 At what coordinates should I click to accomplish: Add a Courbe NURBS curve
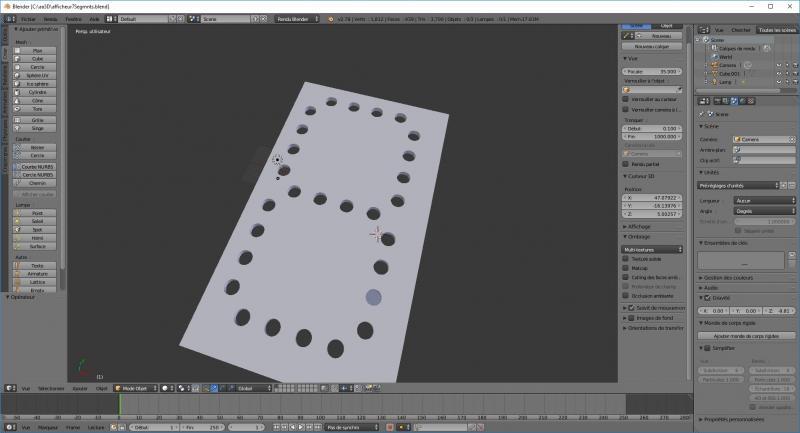point(37,165)
